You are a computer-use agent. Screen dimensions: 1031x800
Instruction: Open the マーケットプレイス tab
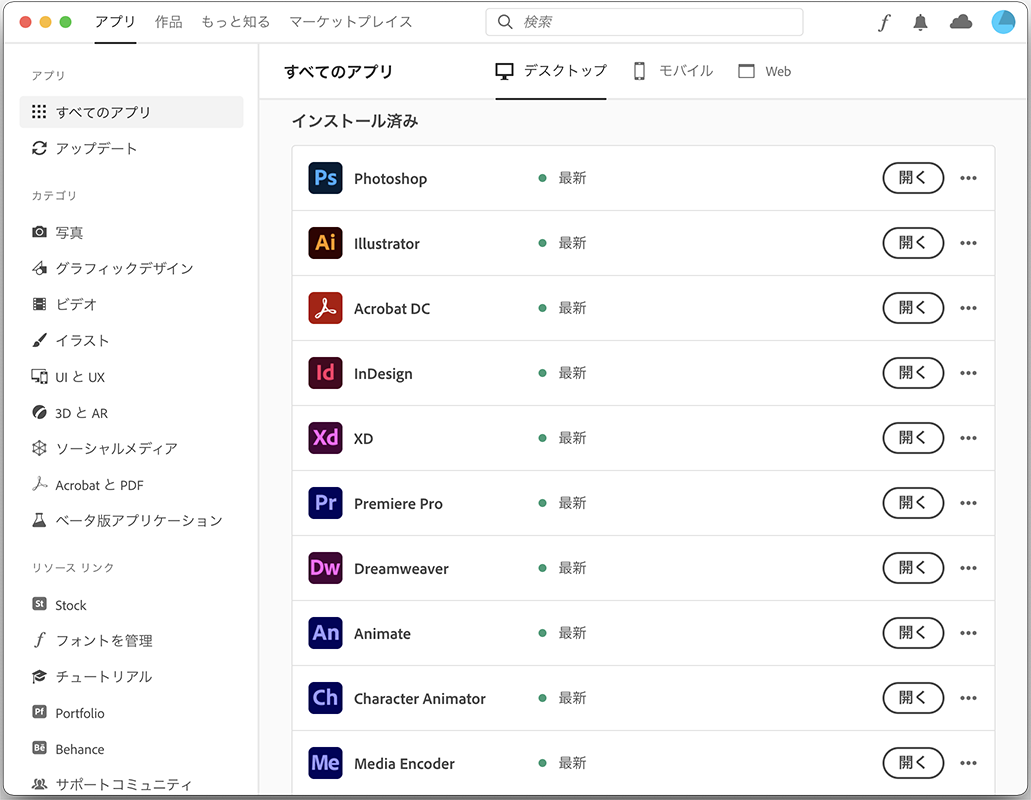pyautogui.click(x=350, y=22)
